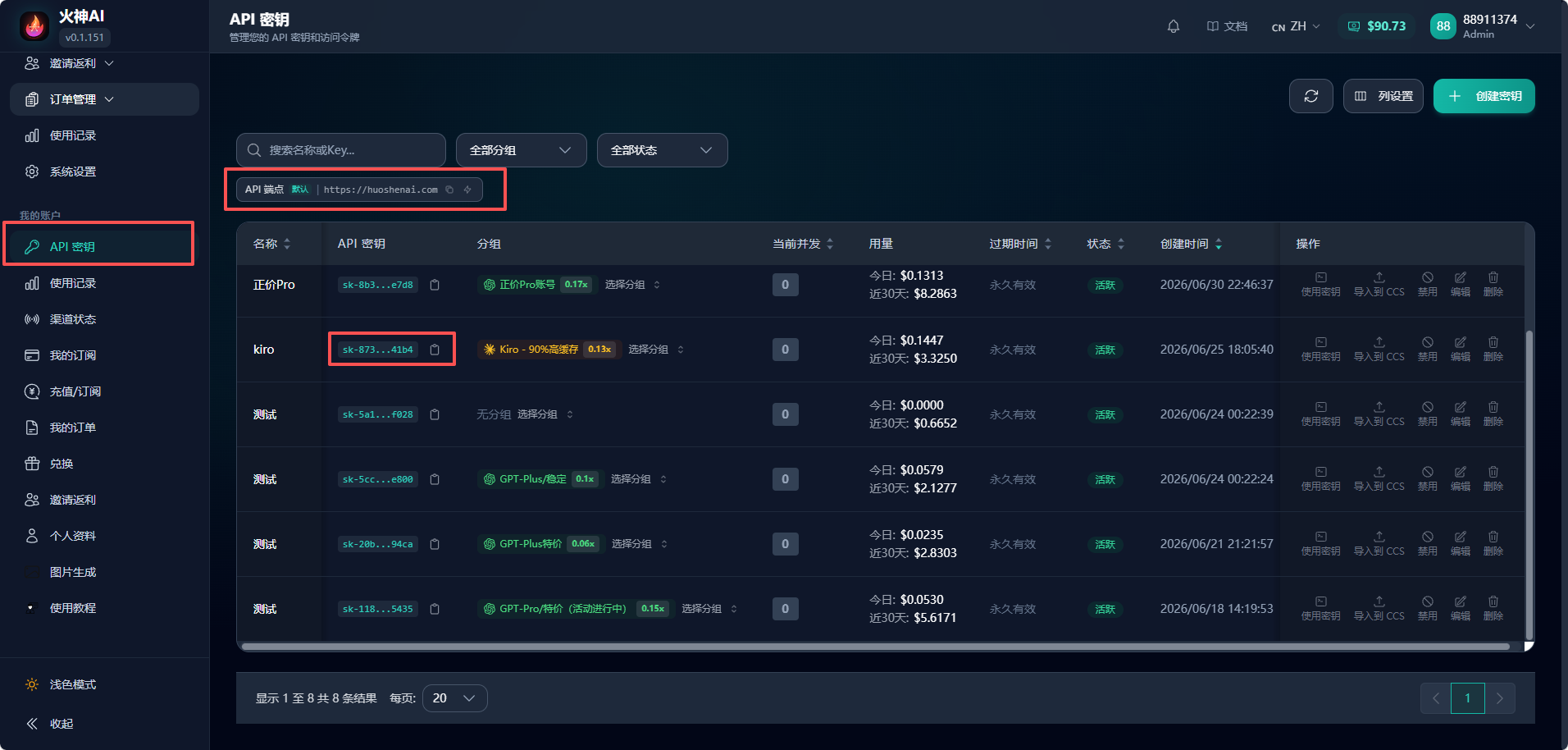Delete the kiro key
1568x750 pixels.
(x=1493, y=349)
